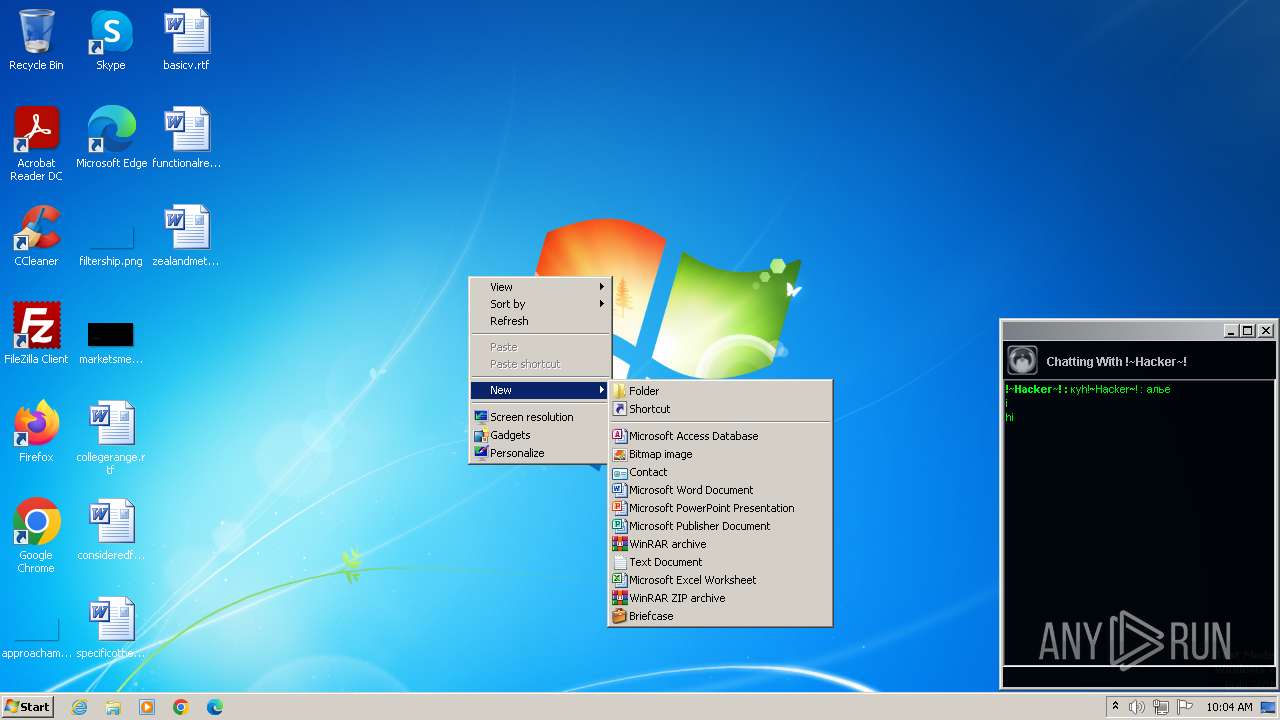The height and width of the screenshot is (720, 1280).
Task: Create new Microsoft Access Database
Action: pyautogui.click(x=720, y=436)
